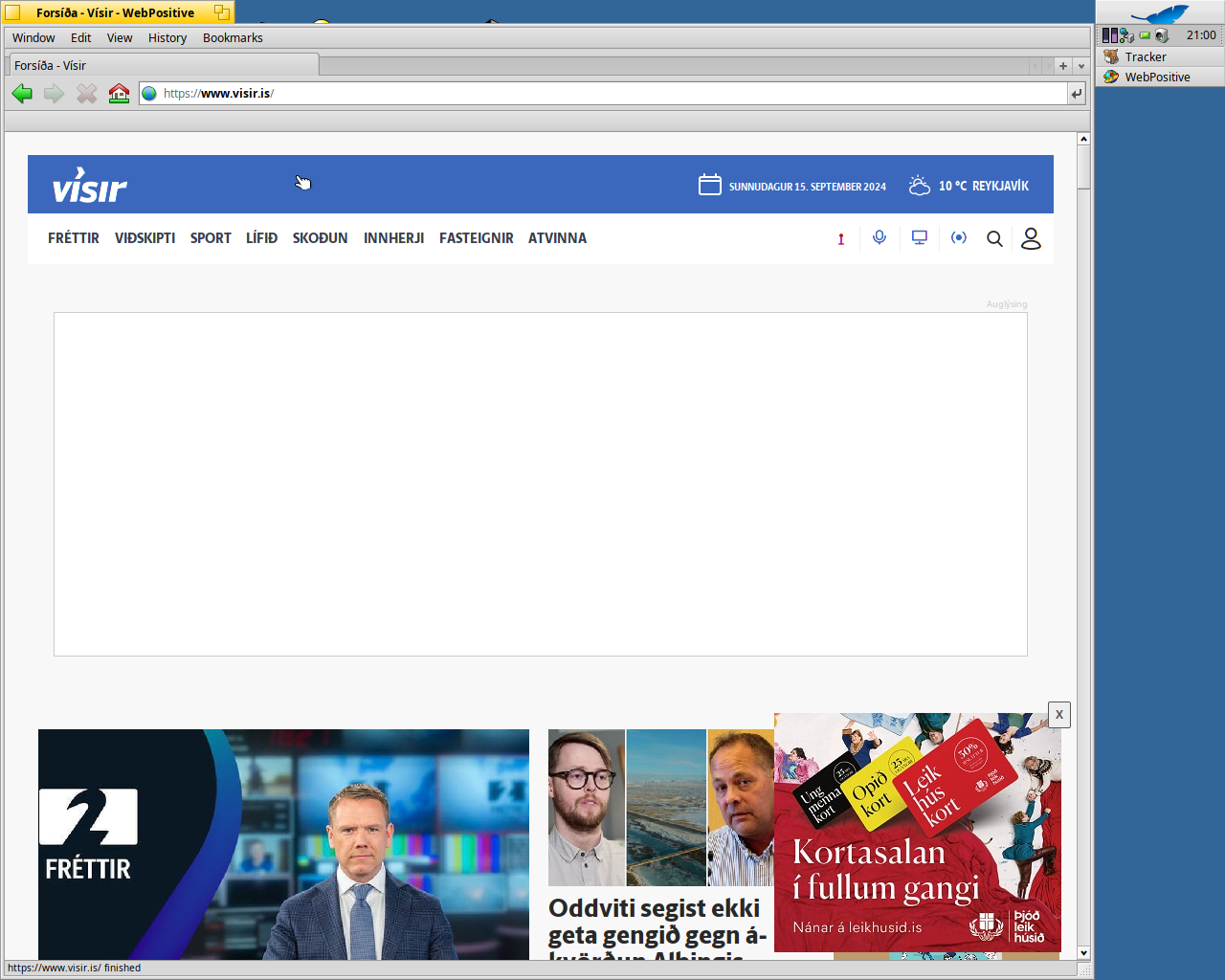1225x980 pixels.
Task: Click the URL address bar field
Action: [612, 94]
